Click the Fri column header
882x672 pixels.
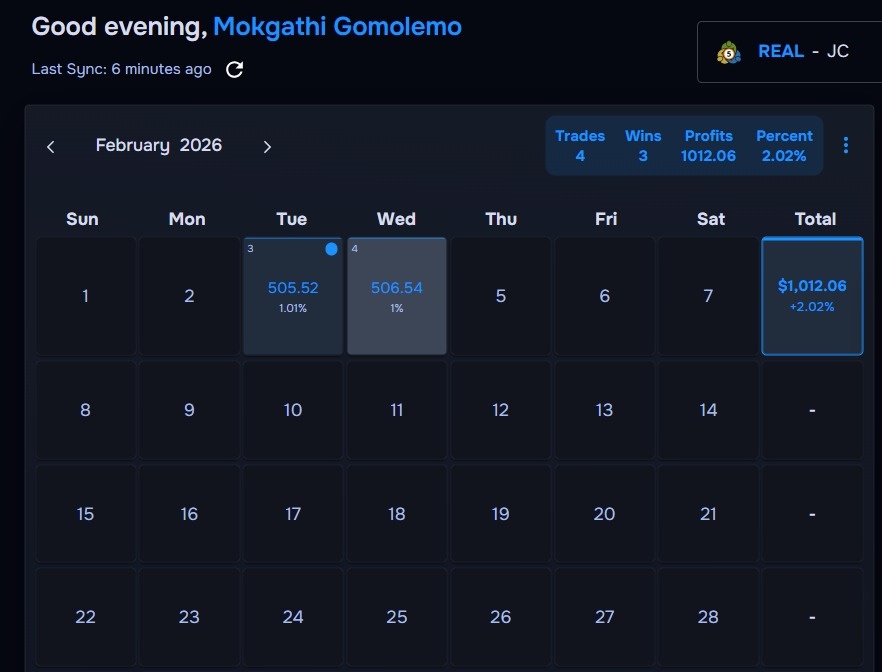pyautogui.click(x=606, y=219)
